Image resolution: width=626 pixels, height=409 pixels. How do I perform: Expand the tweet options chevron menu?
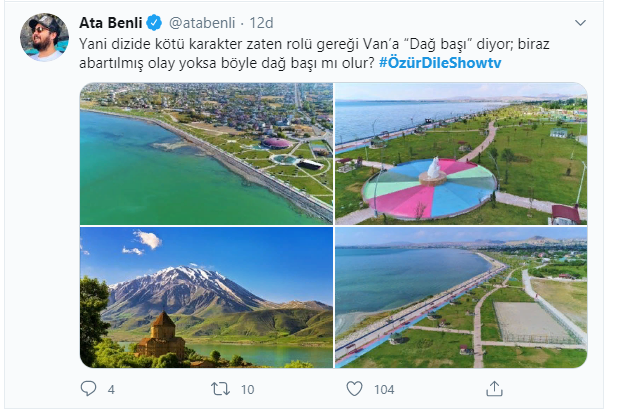pos(580,23)
